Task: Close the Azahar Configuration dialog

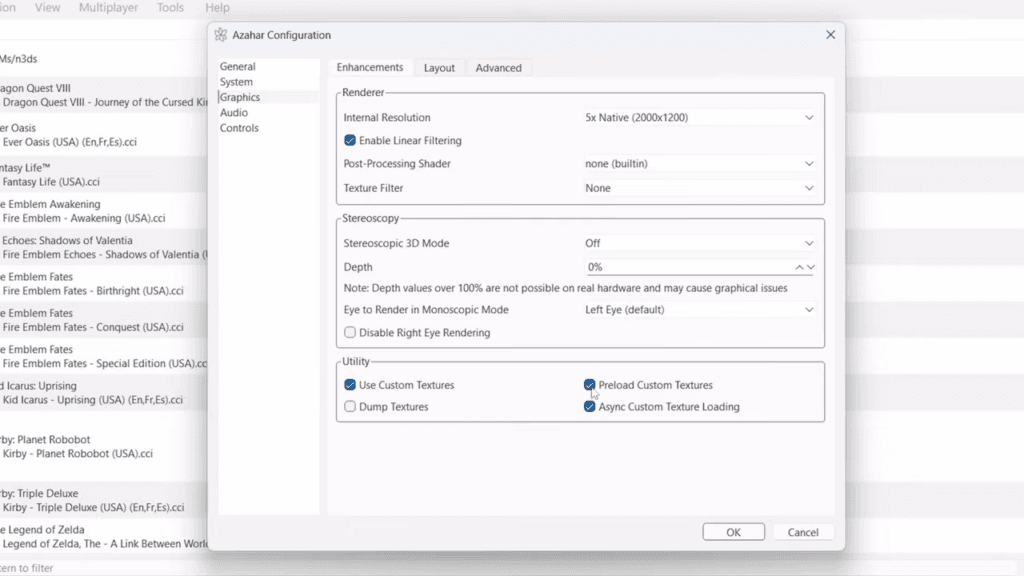Action: [830, 35]
